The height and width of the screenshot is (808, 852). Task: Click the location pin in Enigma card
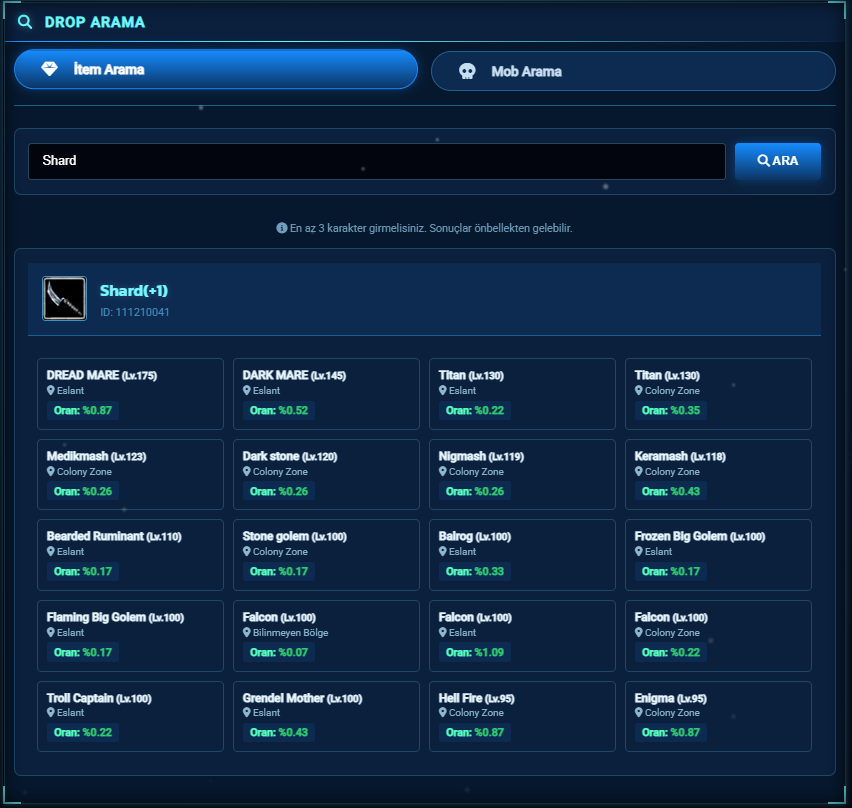639,712
